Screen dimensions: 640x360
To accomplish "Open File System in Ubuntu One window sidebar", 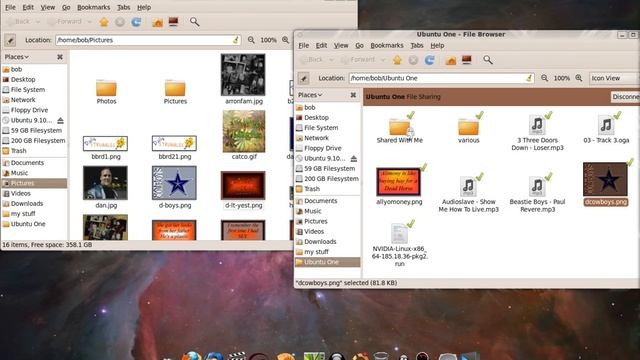I will click(321, 128).
